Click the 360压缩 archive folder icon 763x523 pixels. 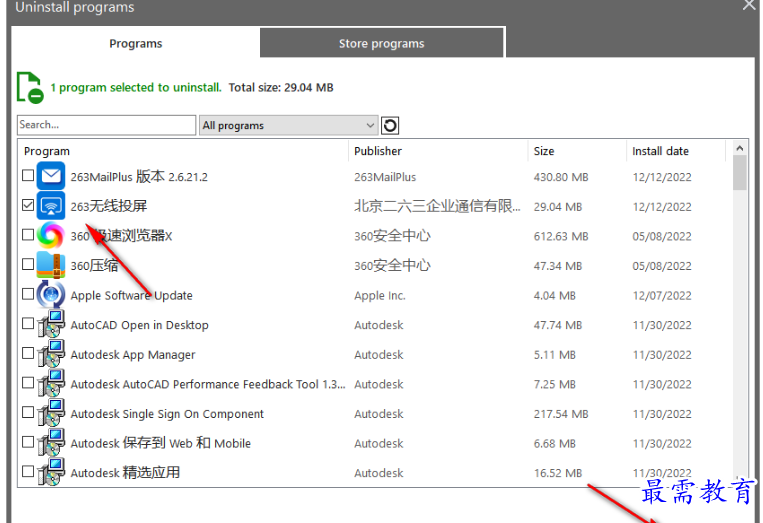tap(51, 265)
